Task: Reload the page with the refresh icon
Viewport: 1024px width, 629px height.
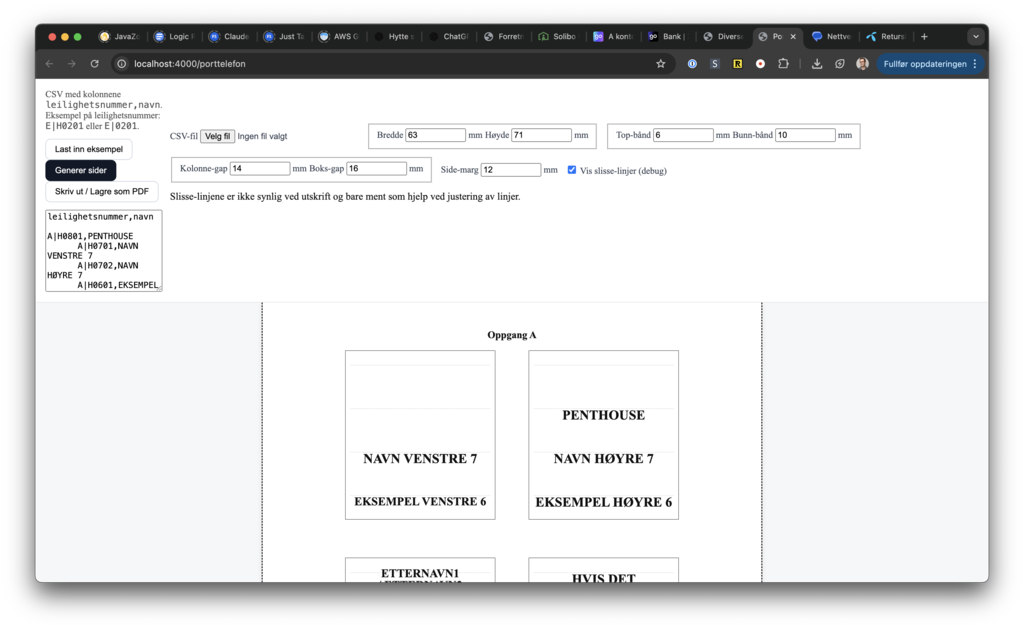Action: tap(94, 64)
